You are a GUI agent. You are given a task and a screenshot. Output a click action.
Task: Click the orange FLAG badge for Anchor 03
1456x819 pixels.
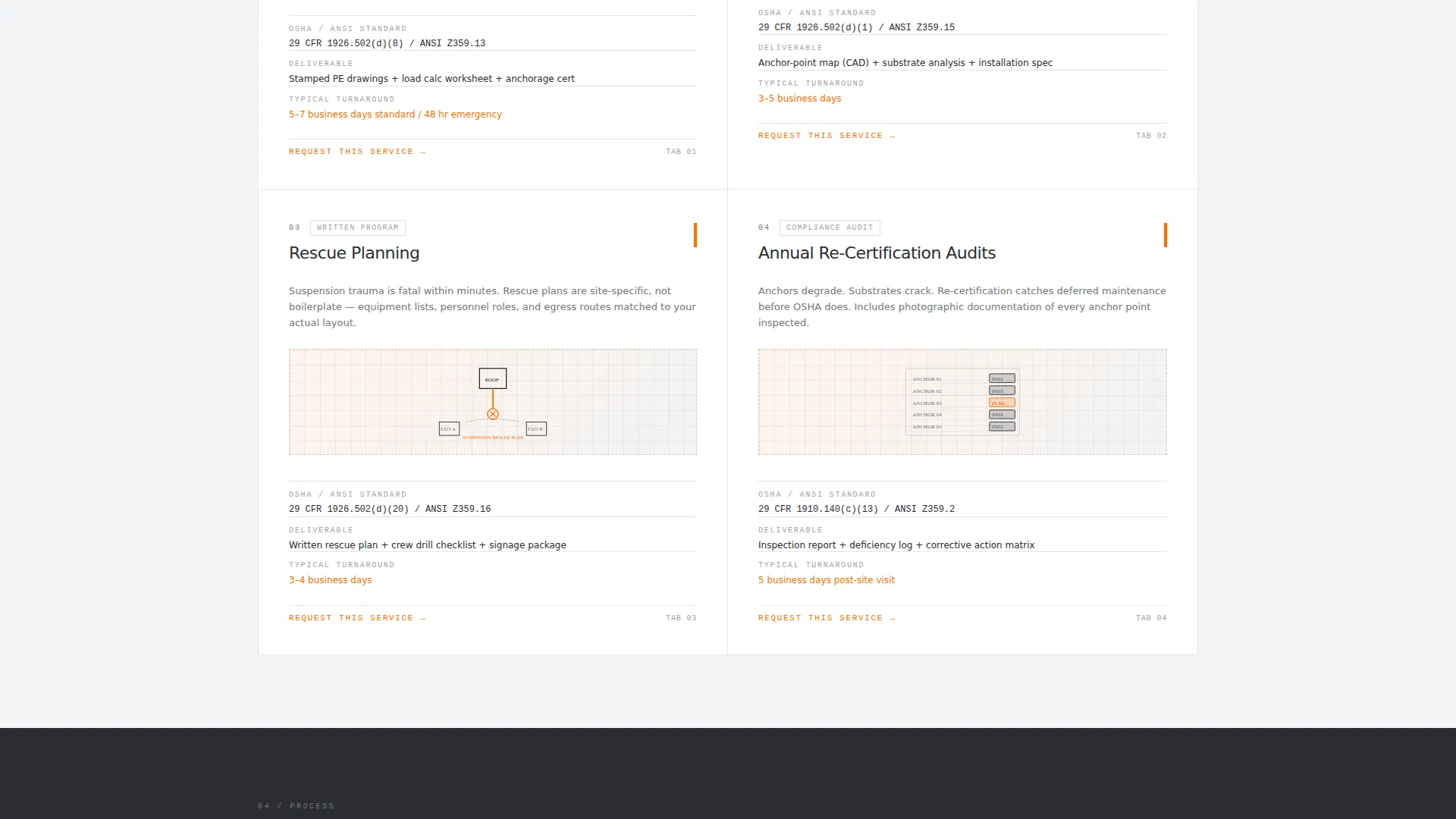coord(1002,403)
